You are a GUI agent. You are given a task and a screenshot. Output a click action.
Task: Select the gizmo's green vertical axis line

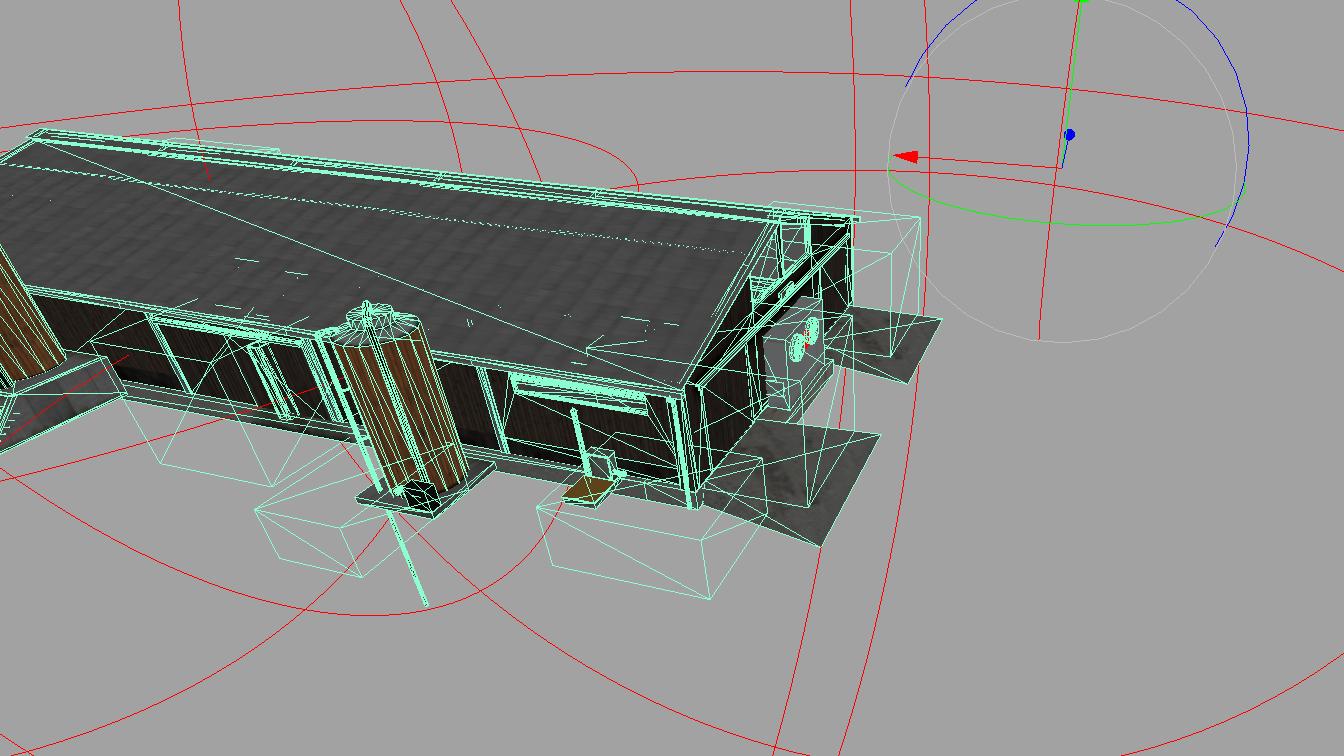click(x=1075, y=60)
